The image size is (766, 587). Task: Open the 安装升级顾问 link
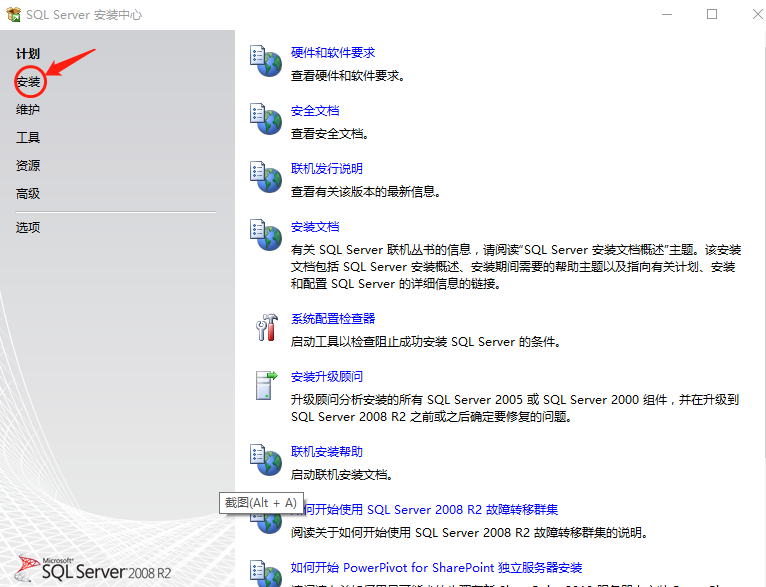[327, 377]
